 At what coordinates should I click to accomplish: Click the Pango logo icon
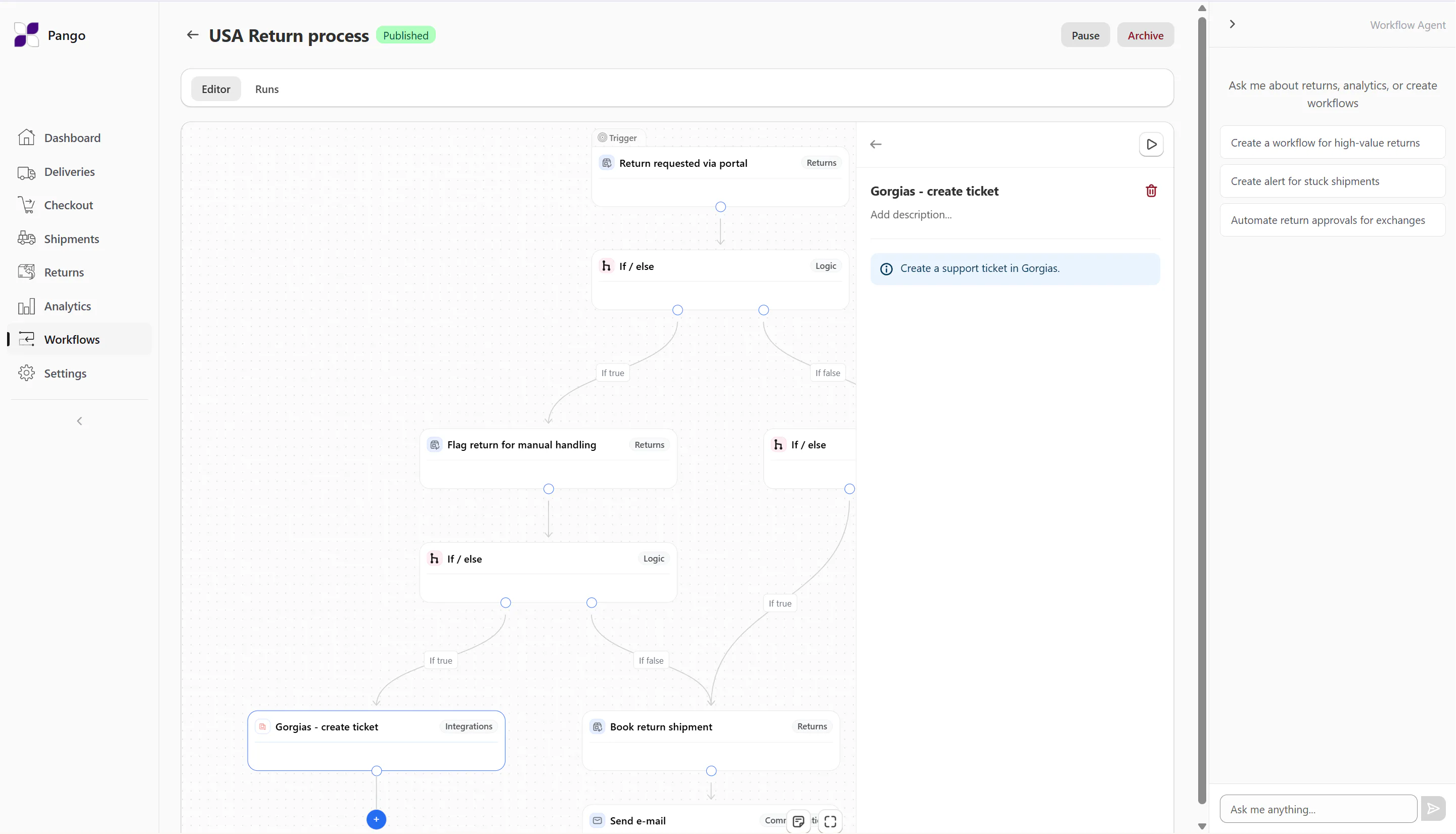click(x=26, y=35)
